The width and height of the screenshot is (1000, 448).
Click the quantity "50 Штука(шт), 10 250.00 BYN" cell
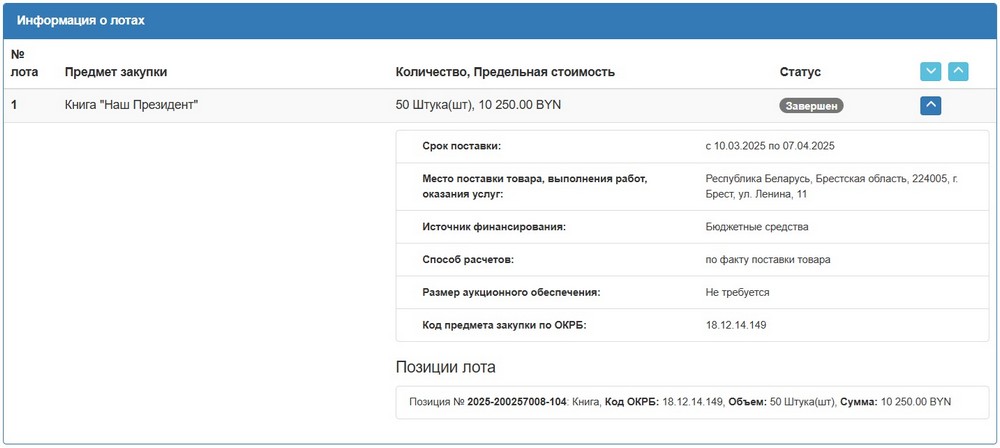tap(478, 105)
